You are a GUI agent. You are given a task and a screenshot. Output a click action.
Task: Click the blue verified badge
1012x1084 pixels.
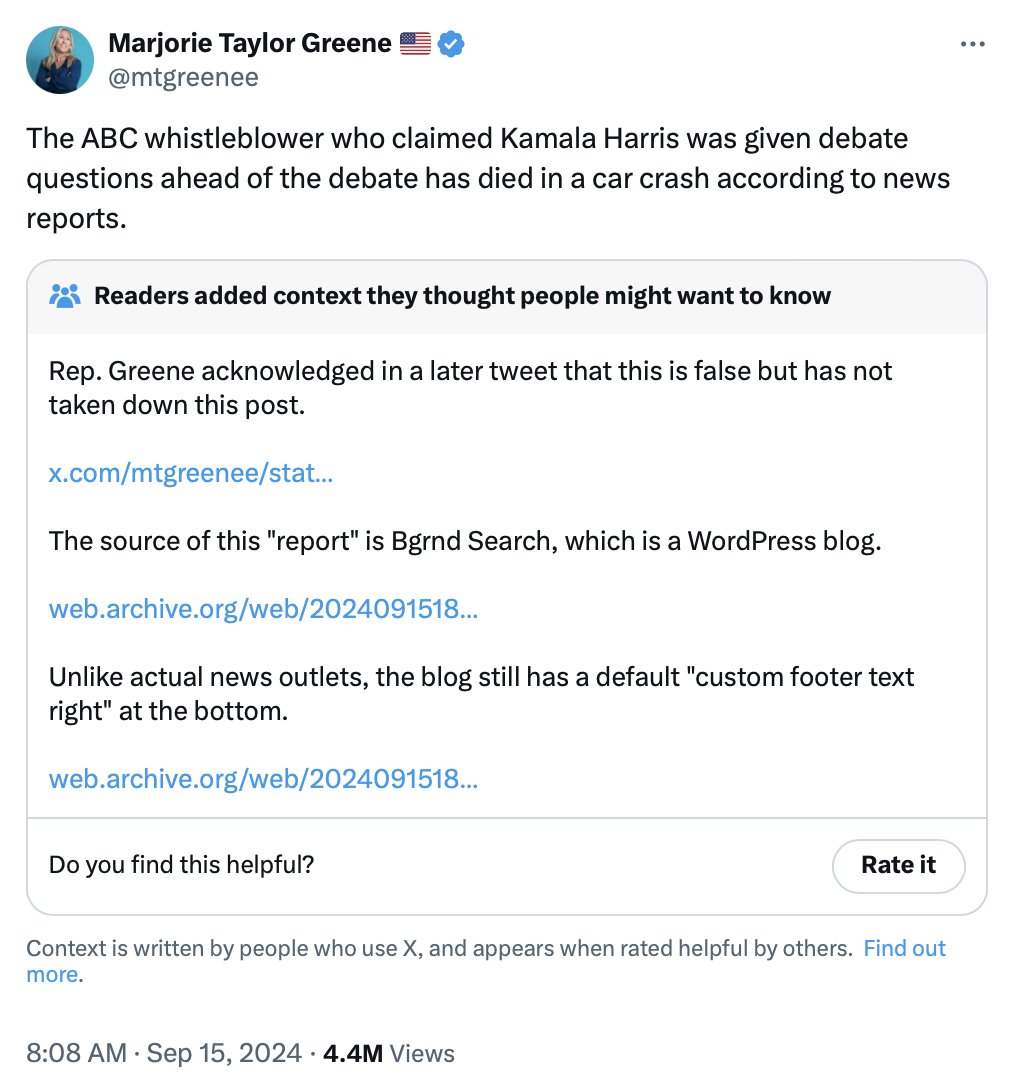tap(451, 43)
